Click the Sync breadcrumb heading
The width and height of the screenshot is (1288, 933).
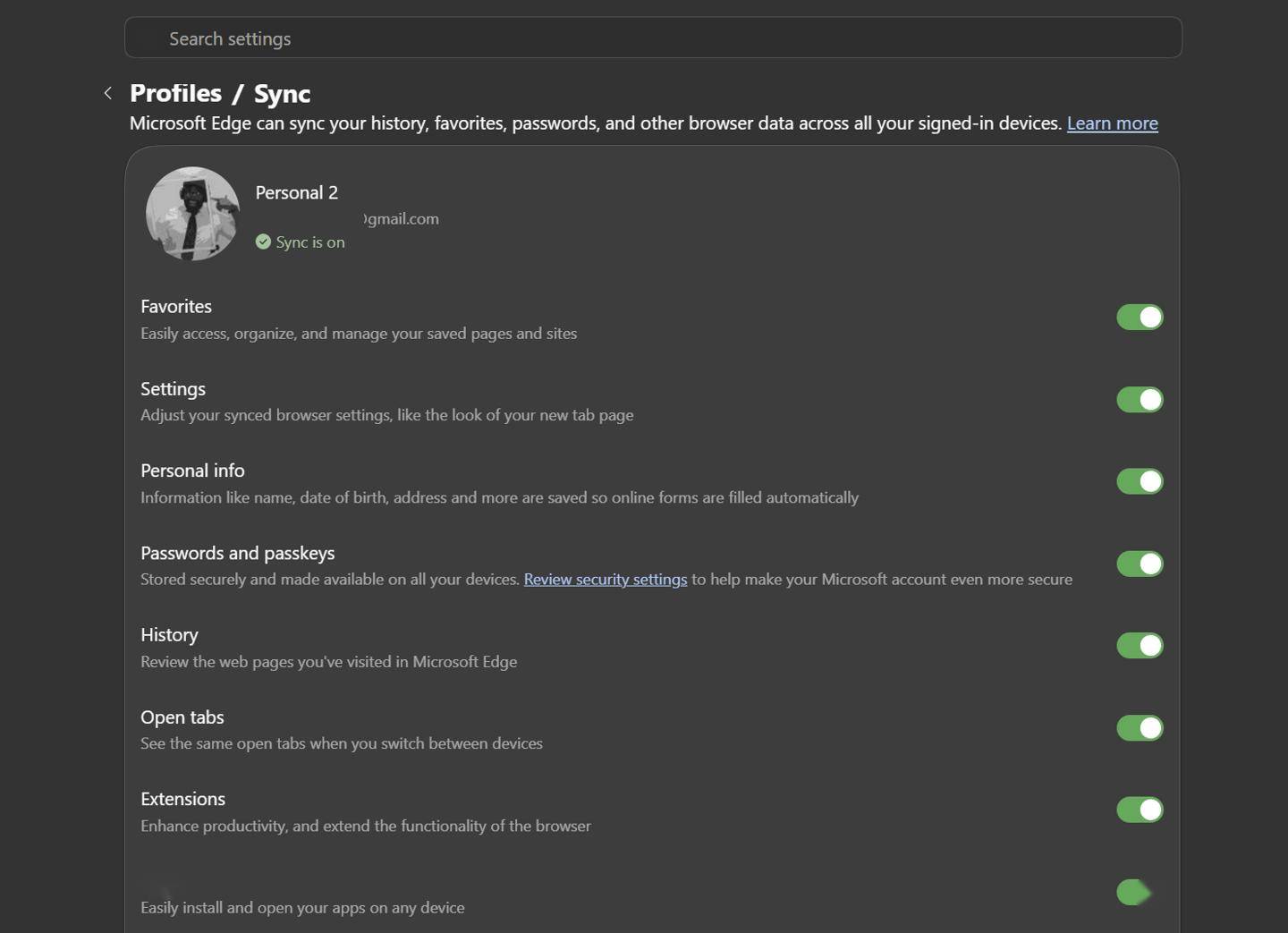(x=282, y=94)
